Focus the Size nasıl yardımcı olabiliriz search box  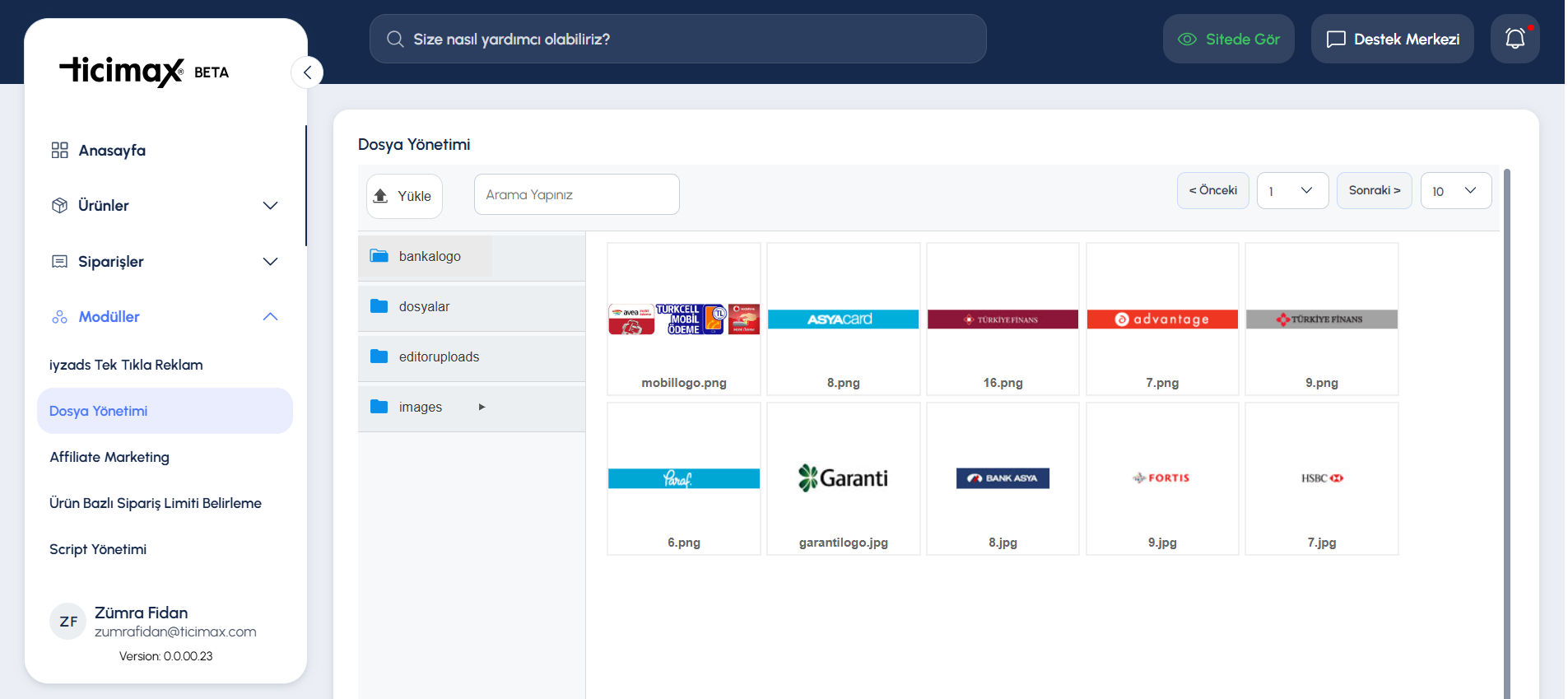[677, 39]
